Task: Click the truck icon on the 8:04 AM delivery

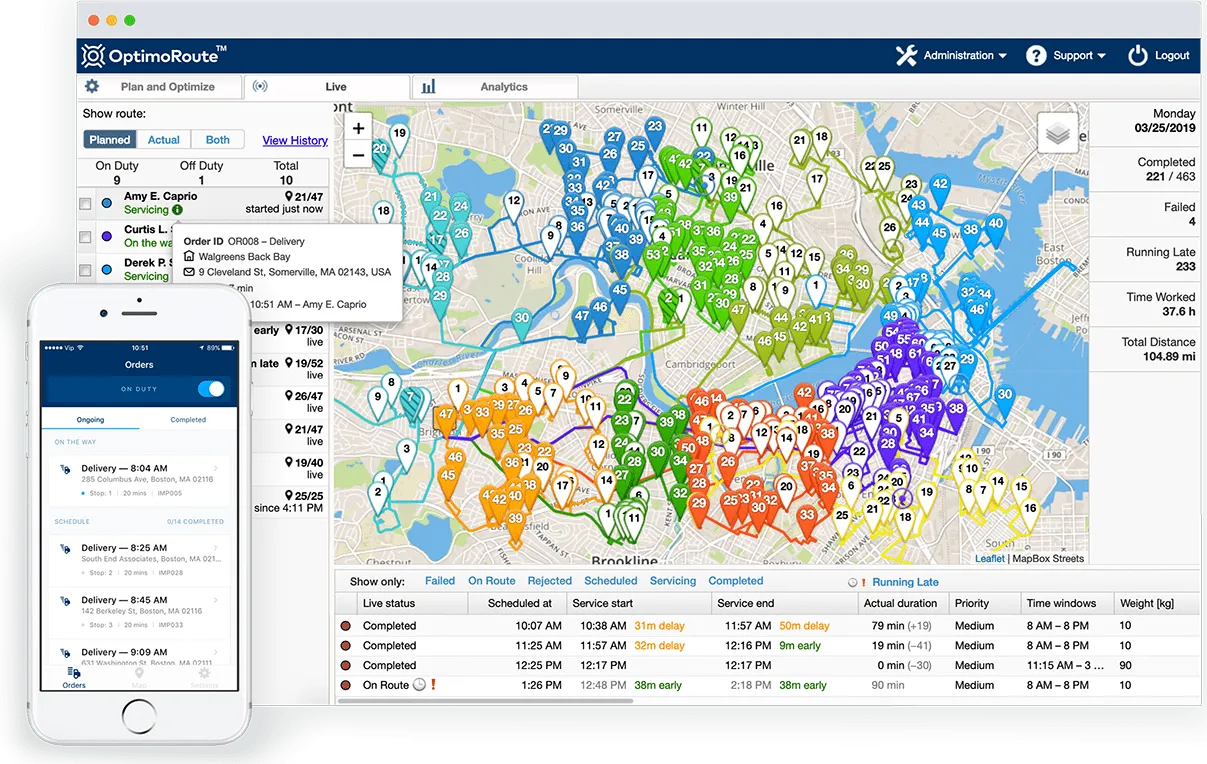Action: point(66,469)
